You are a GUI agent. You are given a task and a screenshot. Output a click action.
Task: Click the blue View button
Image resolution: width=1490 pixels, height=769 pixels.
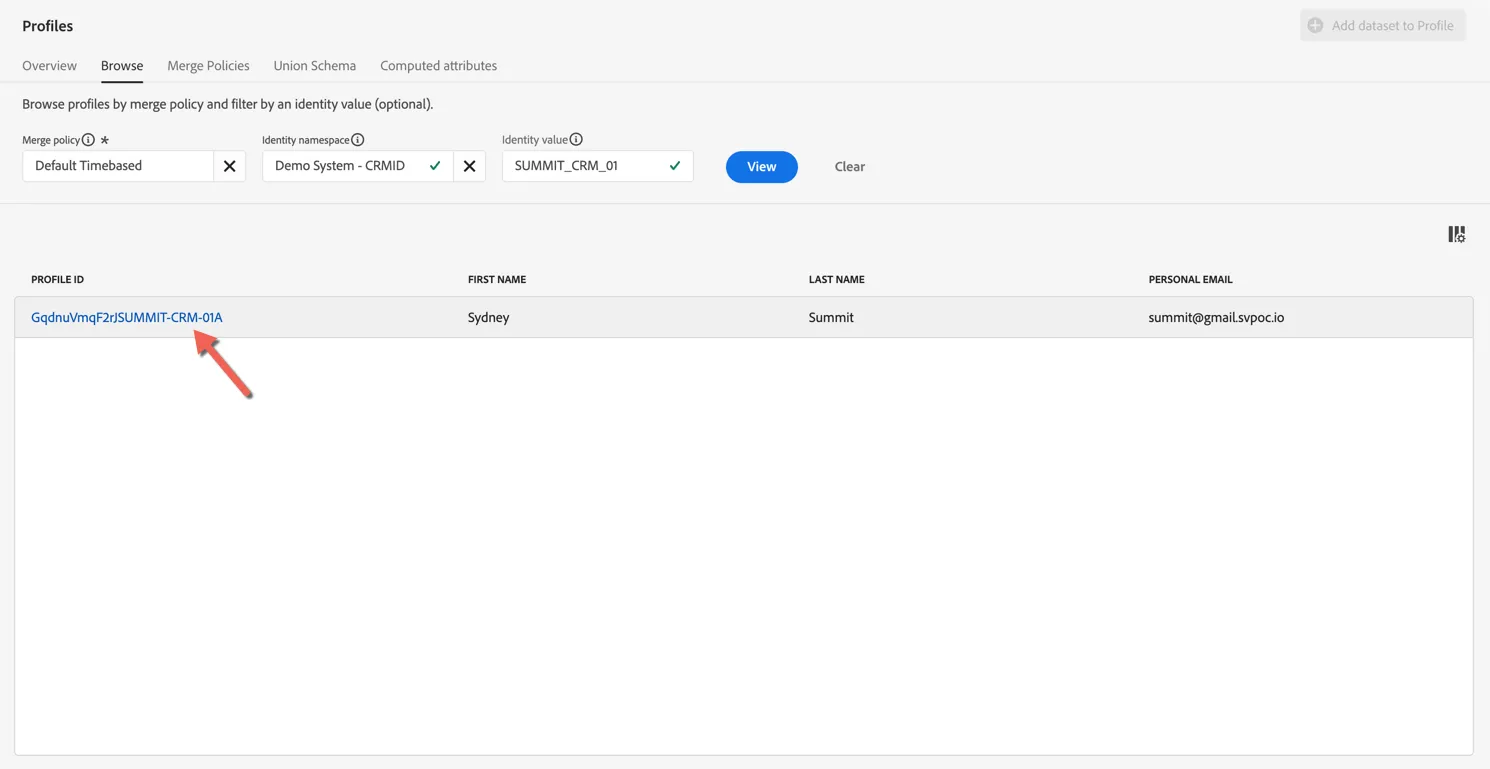click(x=762, y=167)
